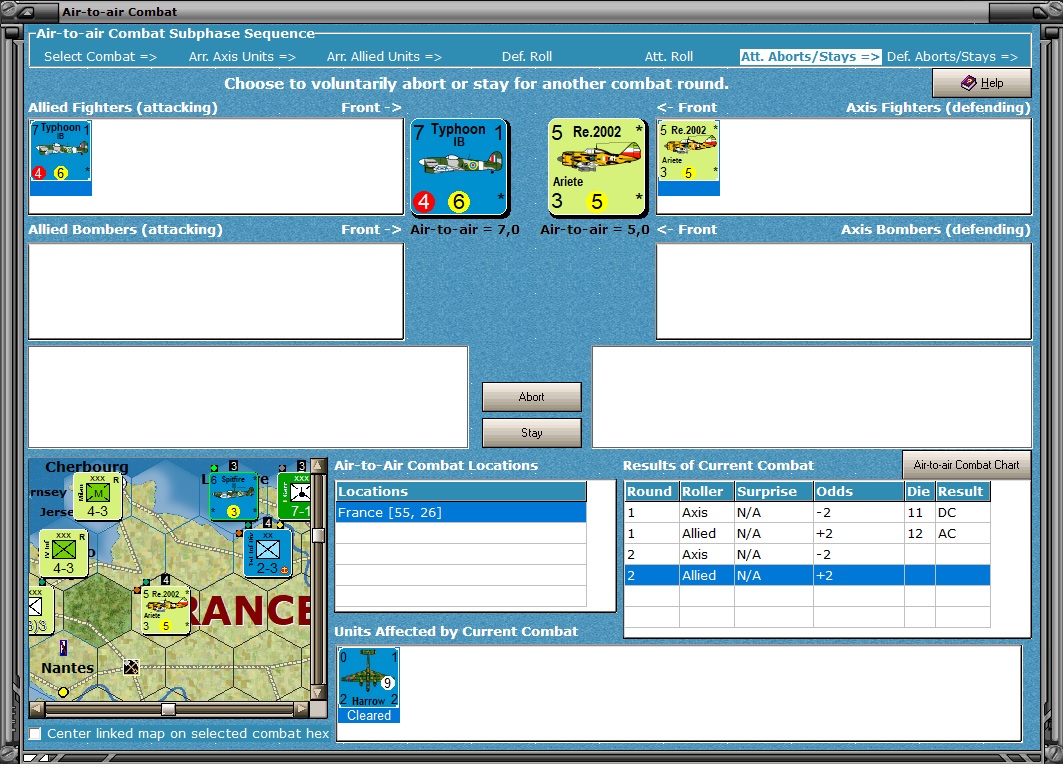Open the Help button
Screen dimensions: 1063x764
click(982, 83)
